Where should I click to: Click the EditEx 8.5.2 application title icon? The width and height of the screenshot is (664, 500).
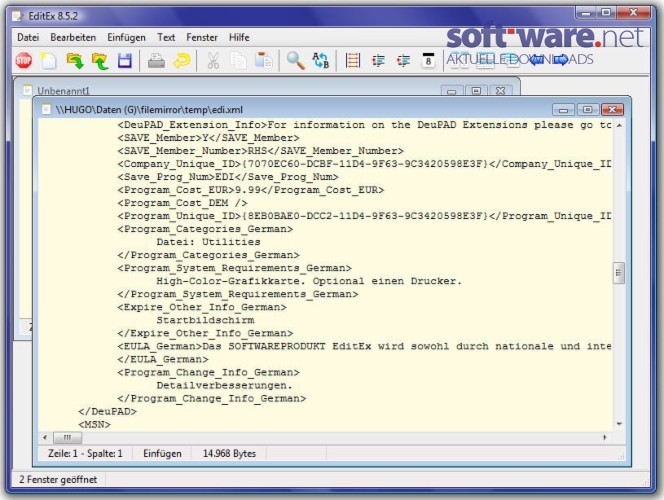[17, 16]
